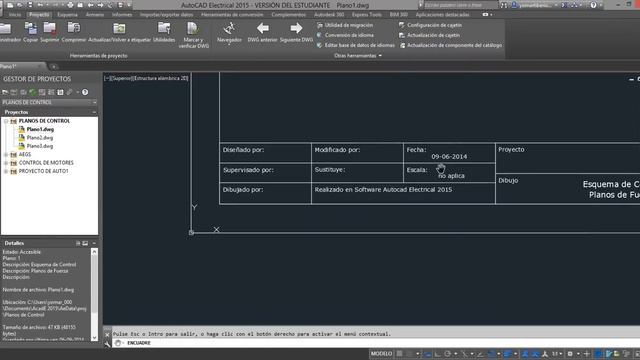Click the Utilidad de migración item
640x360 pixels.
(x=345, y=25)
